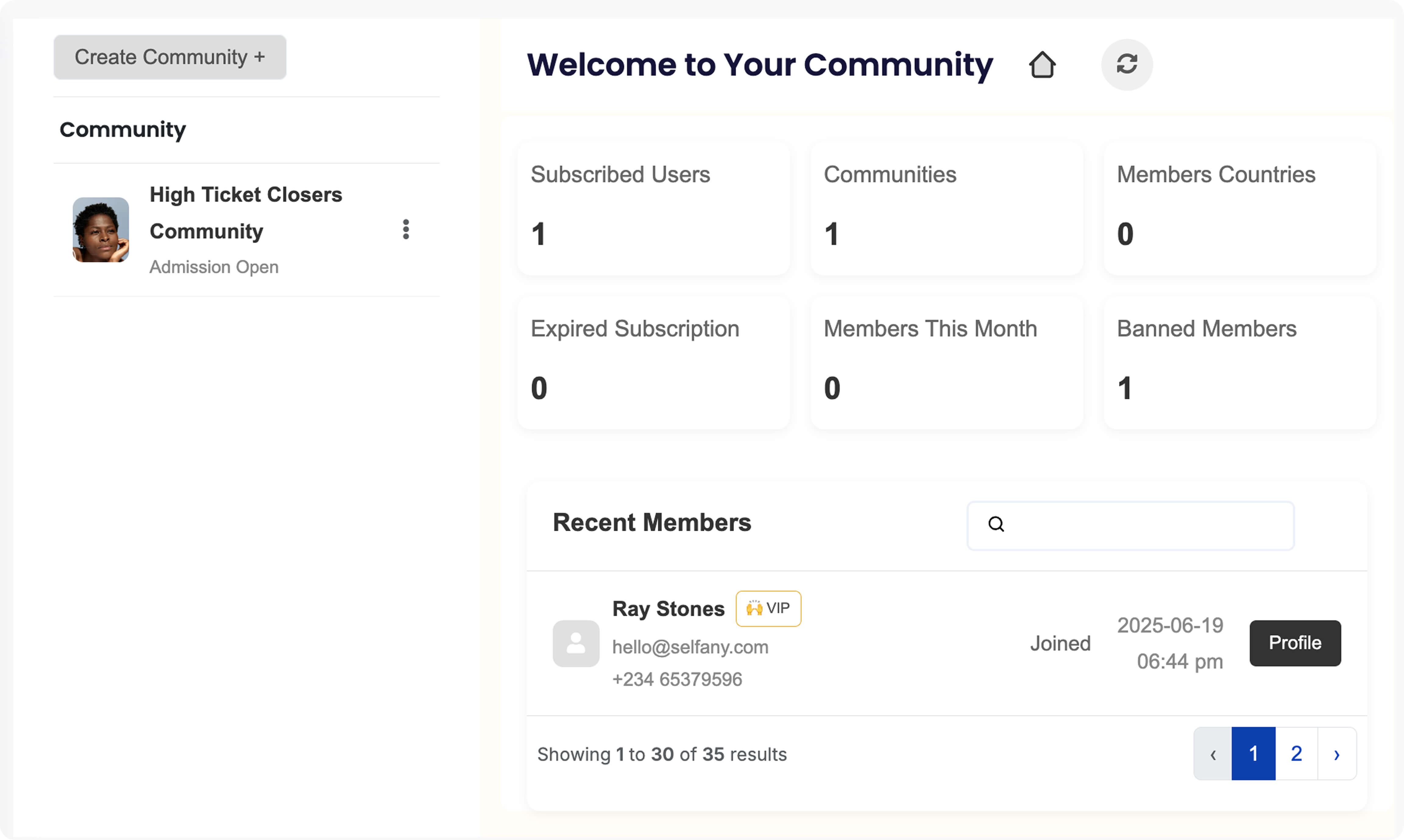Screen dimensions: 1404x840
Task: Click the join time 06:44 pm
Action: coord(1180,662)
